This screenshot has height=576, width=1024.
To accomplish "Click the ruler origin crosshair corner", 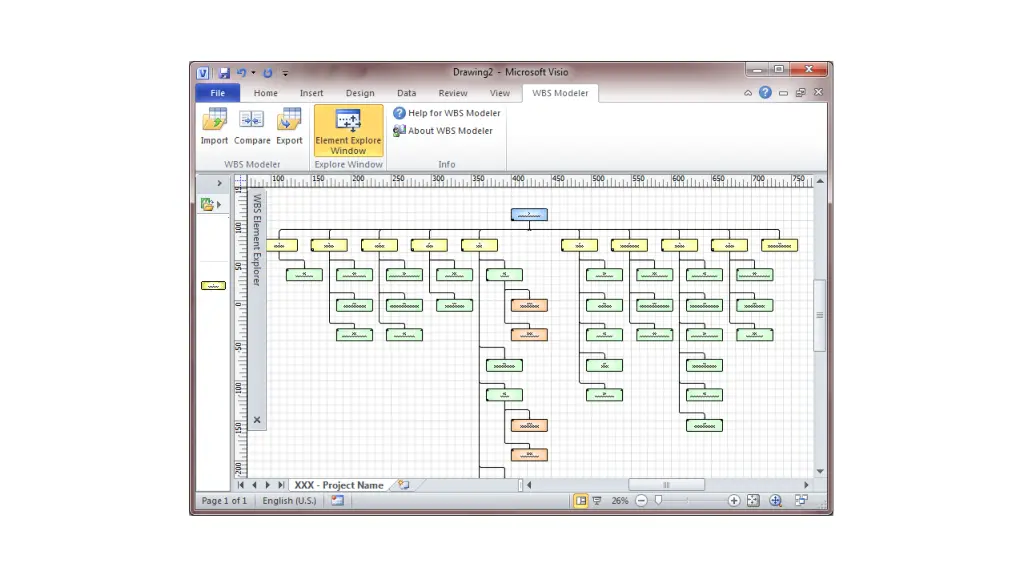I will [x=240, y=181].
